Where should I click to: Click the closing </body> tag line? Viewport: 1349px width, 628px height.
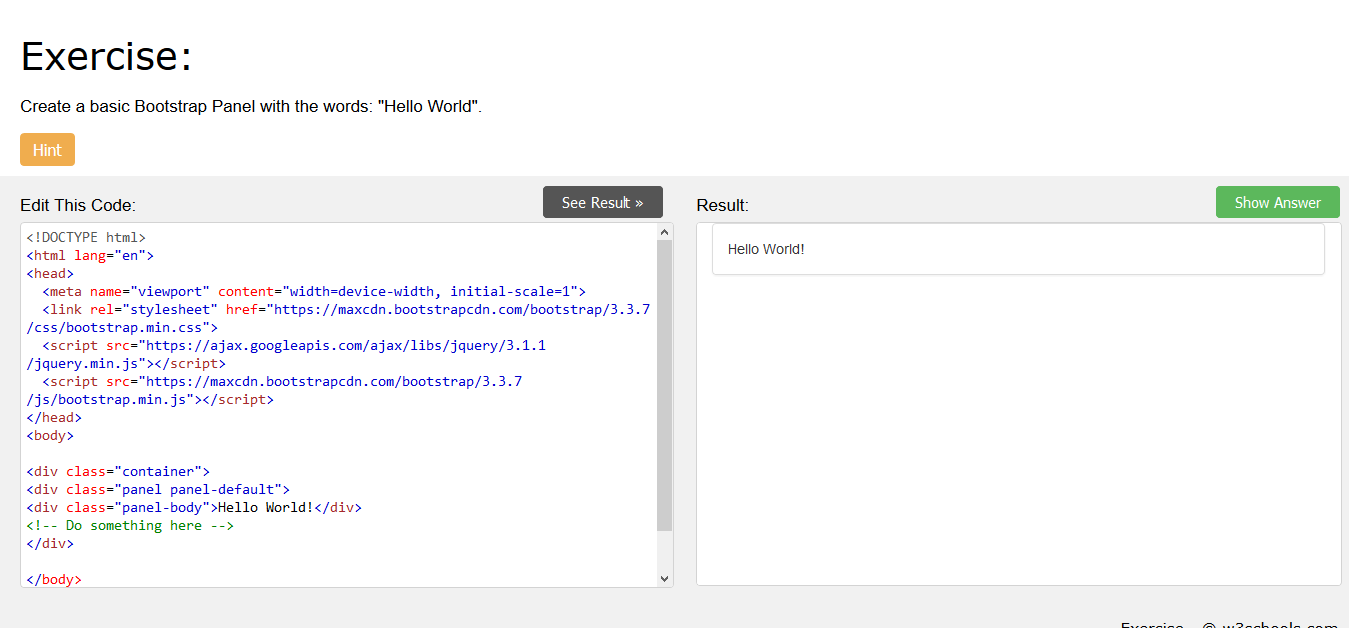click(54, 579)
